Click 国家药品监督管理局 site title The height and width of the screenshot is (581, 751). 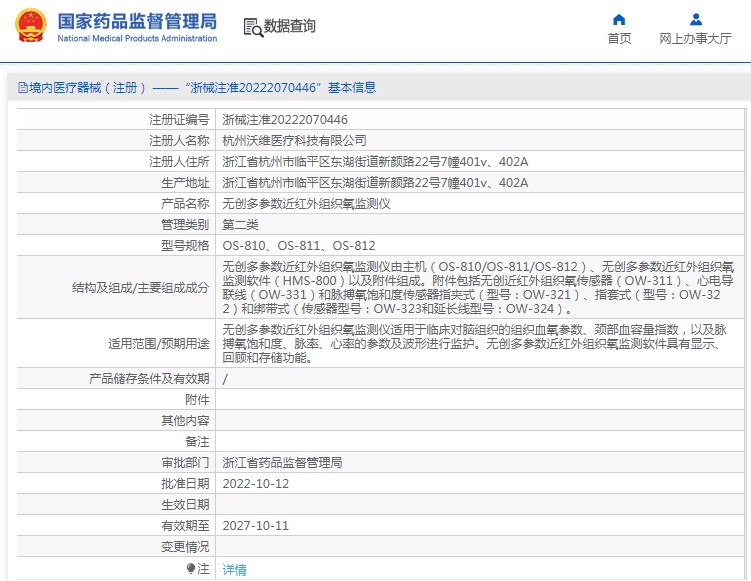(137, 21)
